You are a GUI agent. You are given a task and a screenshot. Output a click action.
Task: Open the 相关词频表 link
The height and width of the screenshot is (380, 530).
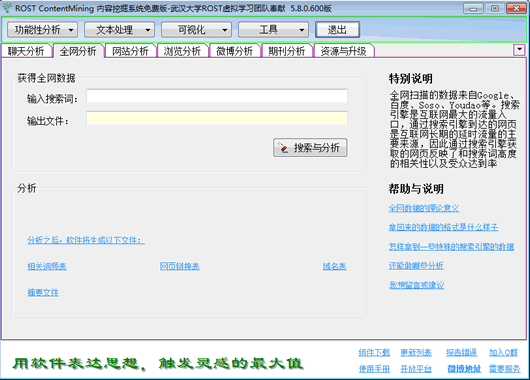pos(47,266)
